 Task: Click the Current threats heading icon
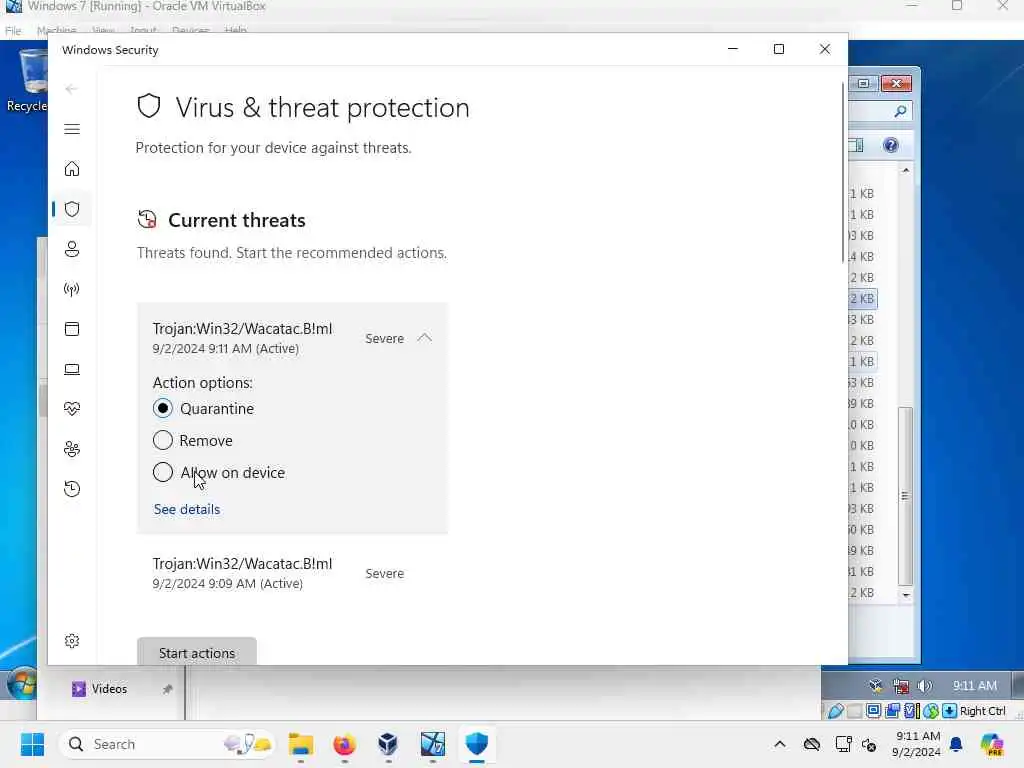coord(147,219)
